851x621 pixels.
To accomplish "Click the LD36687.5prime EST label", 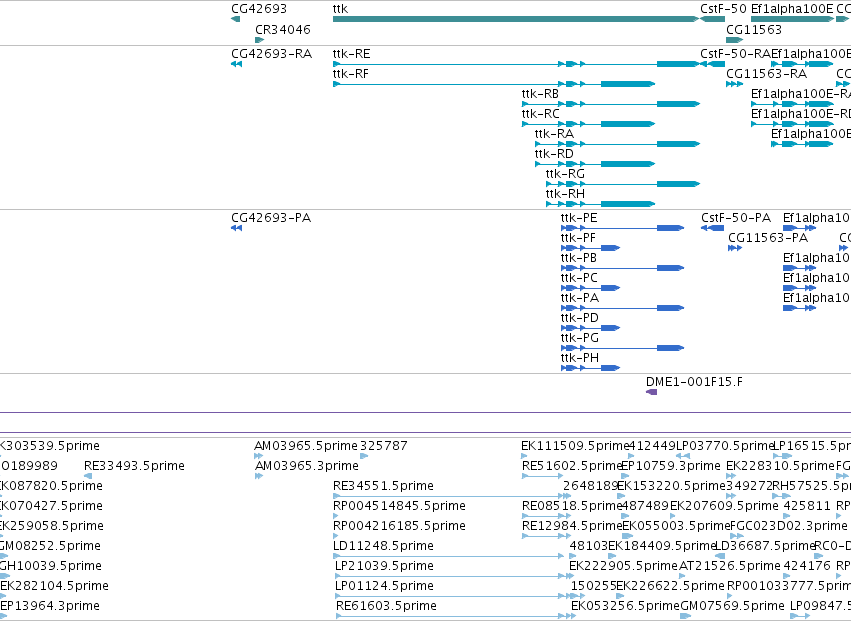I will click(766, 546).
